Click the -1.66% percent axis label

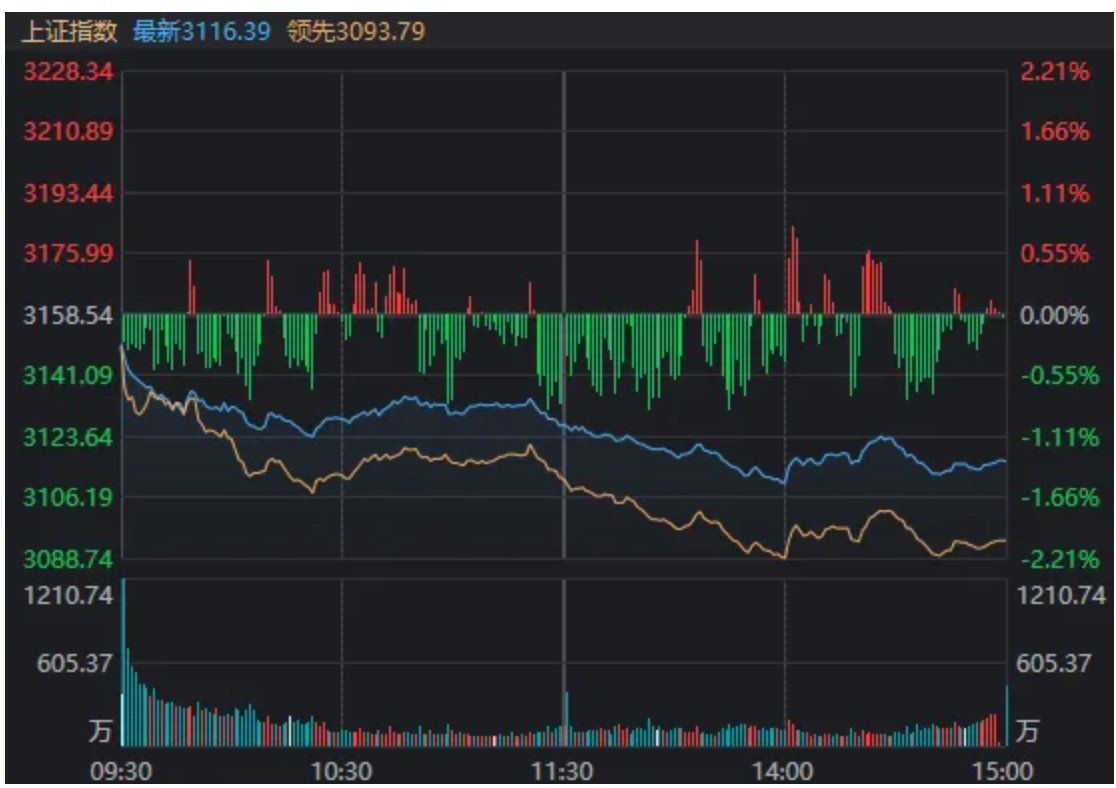click(1053, 497)
